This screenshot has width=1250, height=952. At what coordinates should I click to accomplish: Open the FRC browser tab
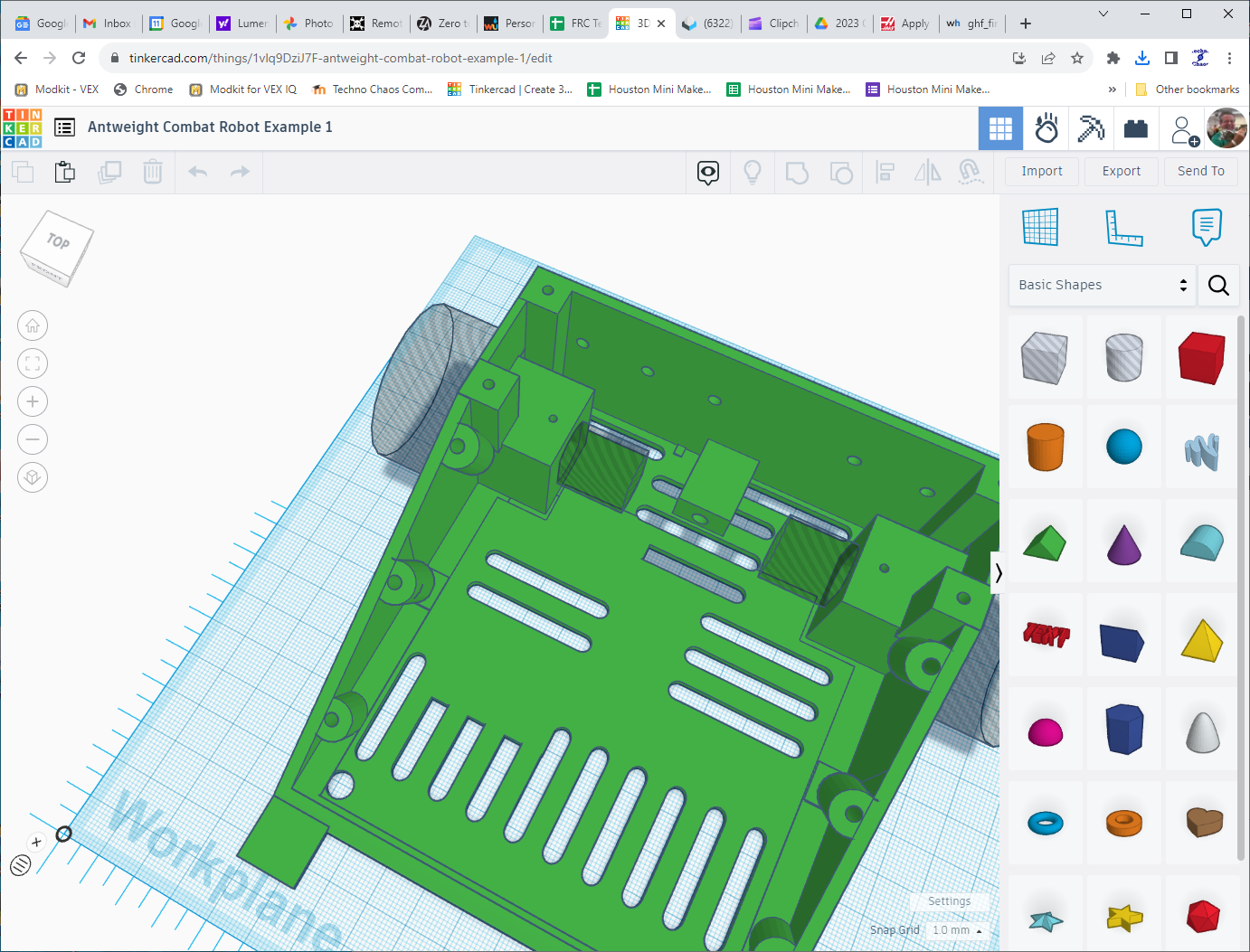(x=576, y=24)
